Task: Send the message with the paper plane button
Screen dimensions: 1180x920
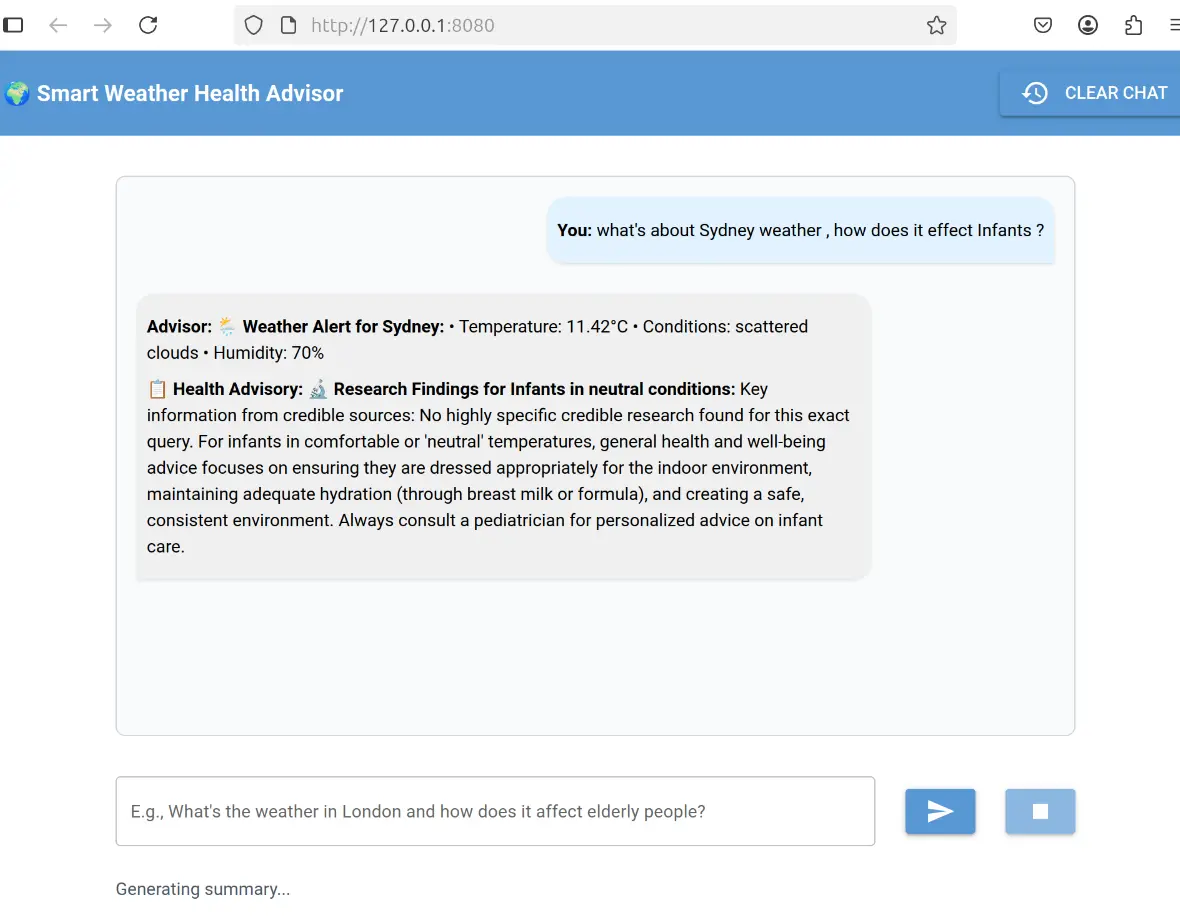Action: pos(940,811)
